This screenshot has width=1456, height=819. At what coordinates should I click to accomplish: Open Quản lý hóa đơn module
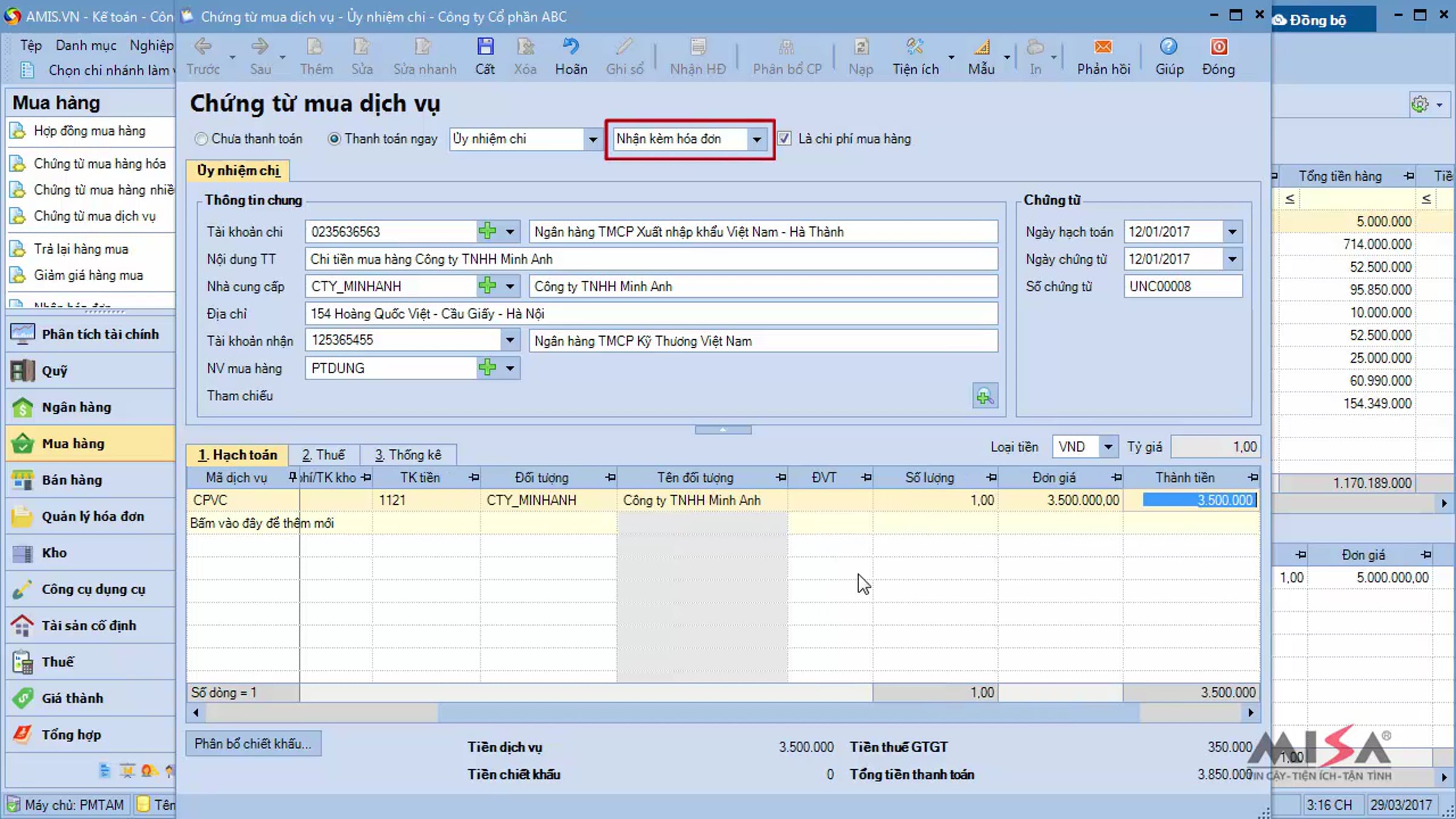[x=90, y=516]
